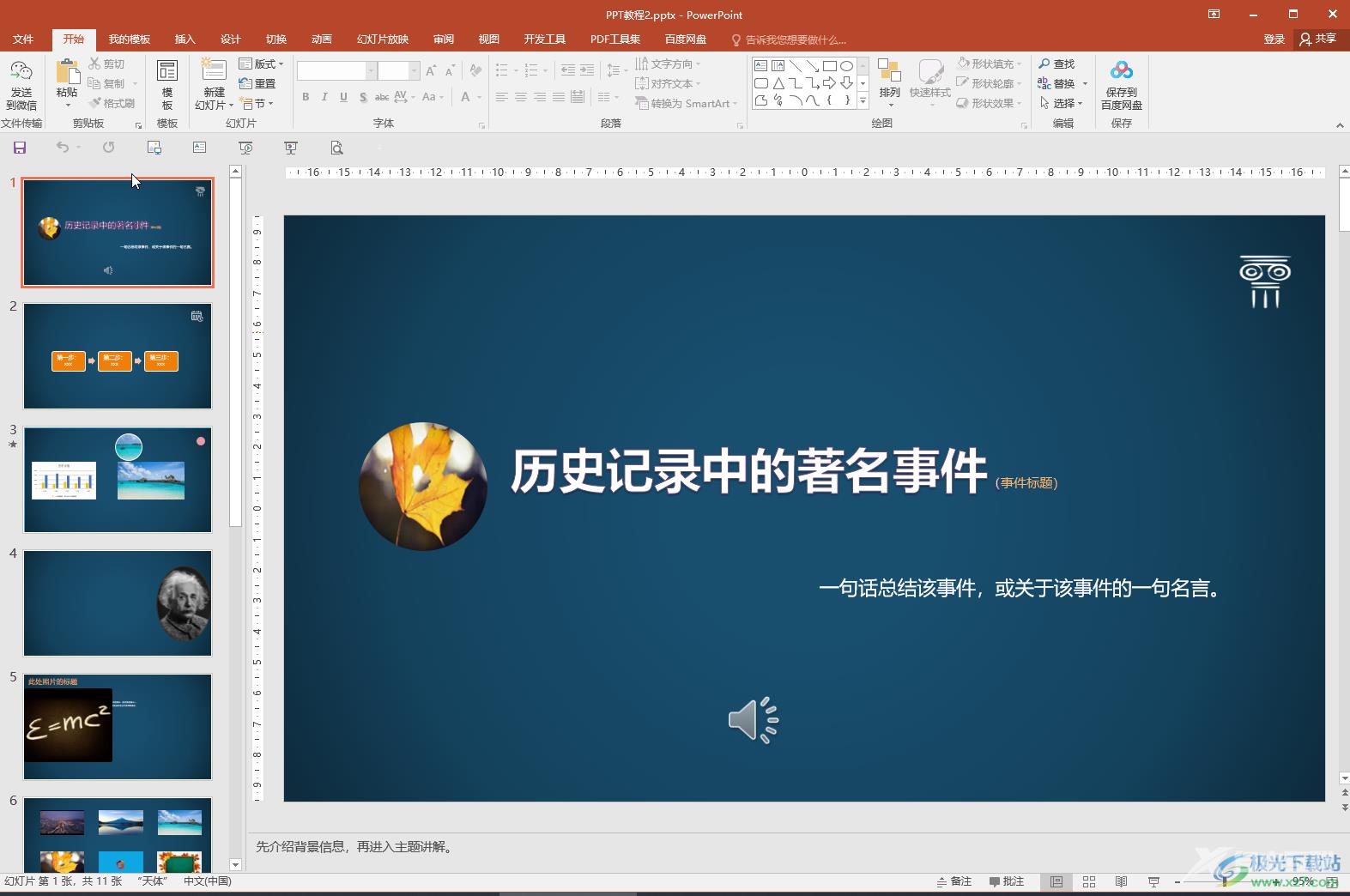Open the font size dropdown
1350x896 pixels.
(x=415, y=71)
